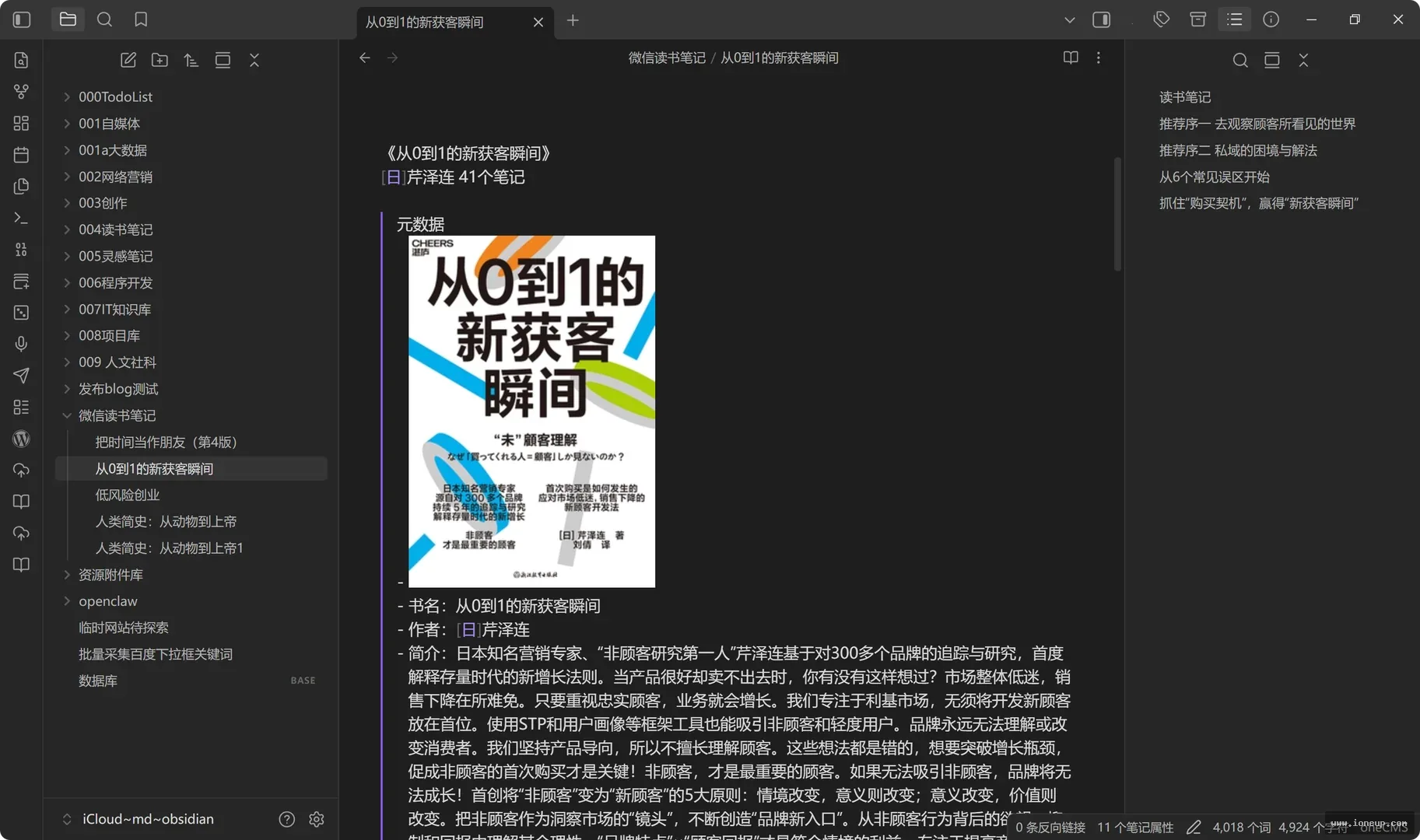Click 微信读书笔记 breadcrumb link

667,58
